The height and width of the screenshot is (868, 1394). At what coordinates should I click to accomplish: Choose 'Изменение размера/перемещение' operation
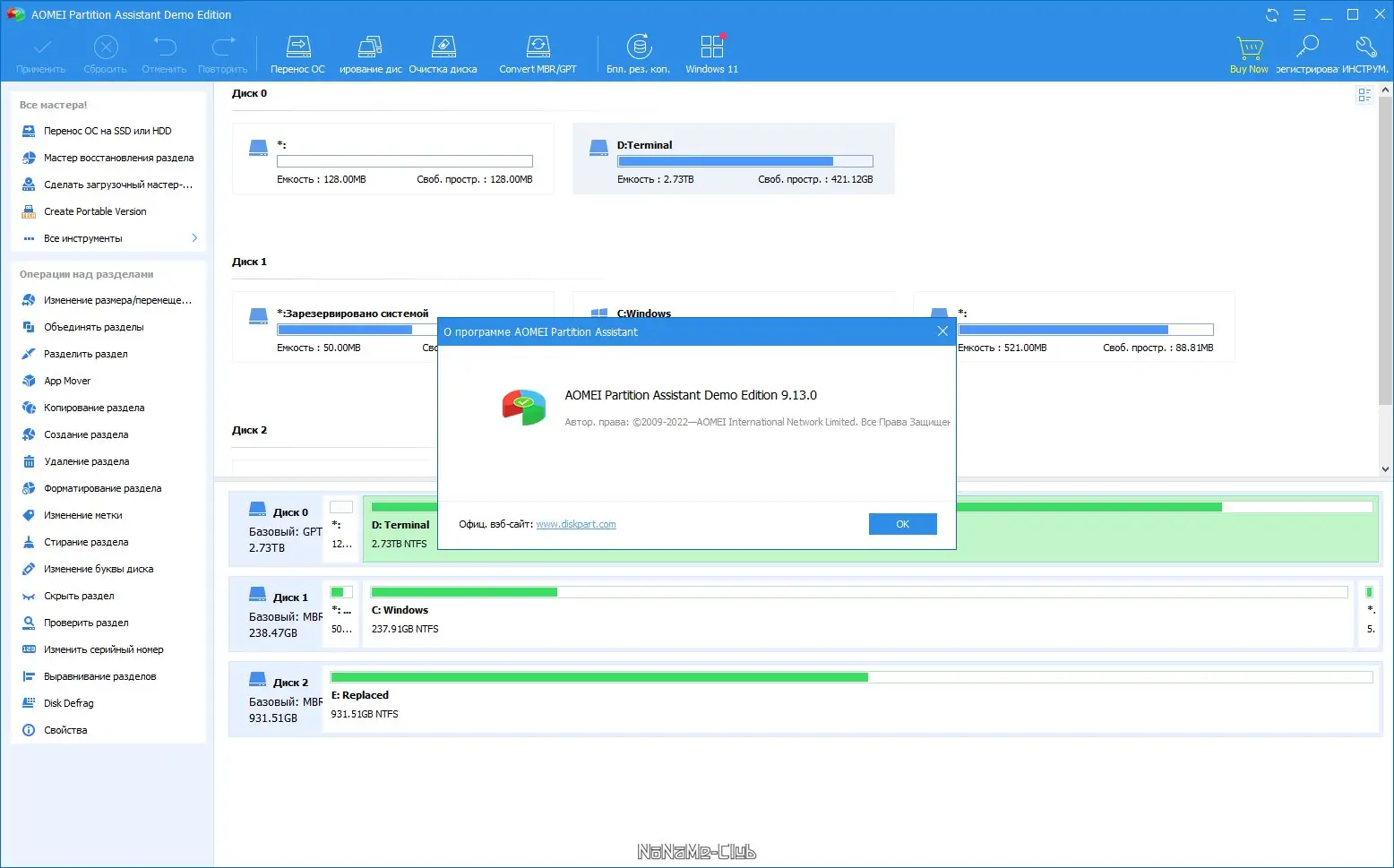tap(118, 300)
